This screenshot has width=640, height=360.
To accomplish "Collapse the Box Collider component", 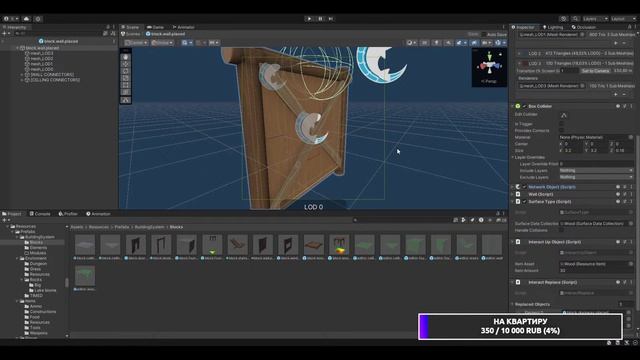I will pos(513,106).
